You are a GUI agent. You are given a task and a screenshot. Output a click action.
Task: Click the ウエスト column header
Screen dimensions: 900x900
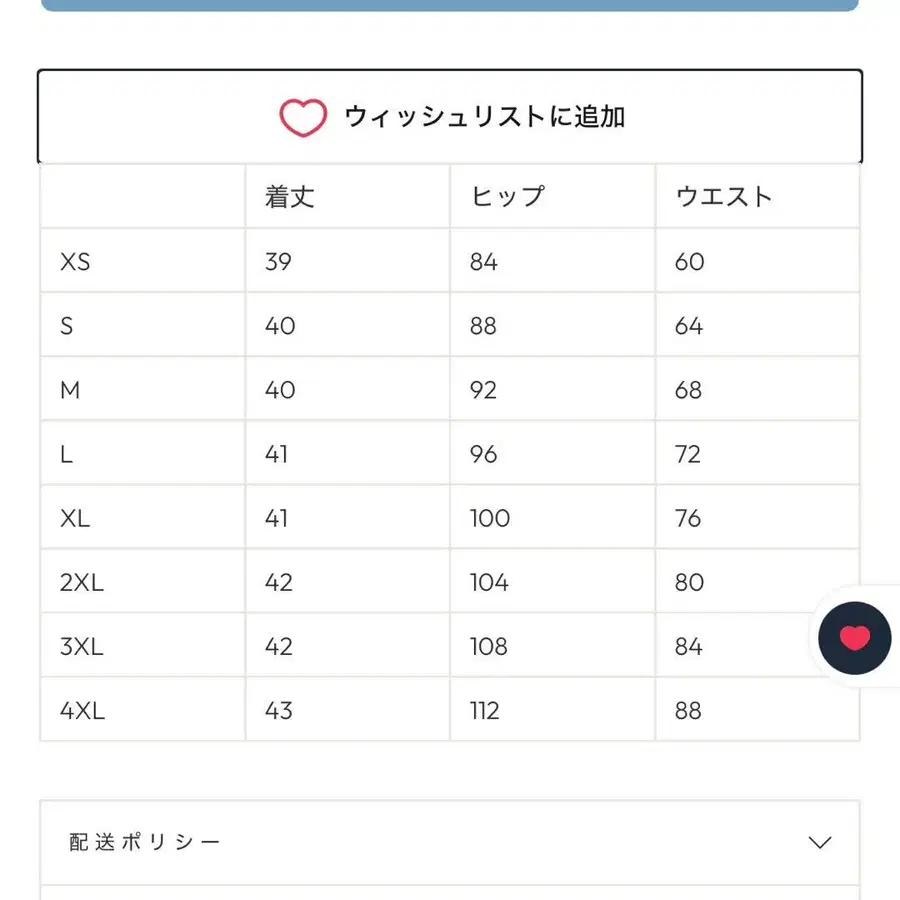723,197
